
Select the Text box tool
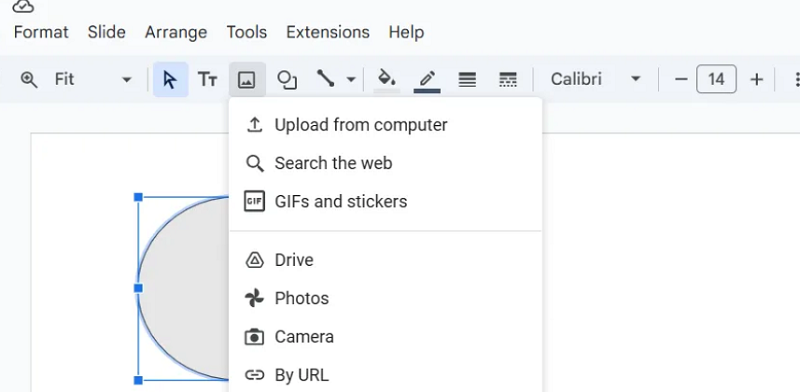point(208,80)
